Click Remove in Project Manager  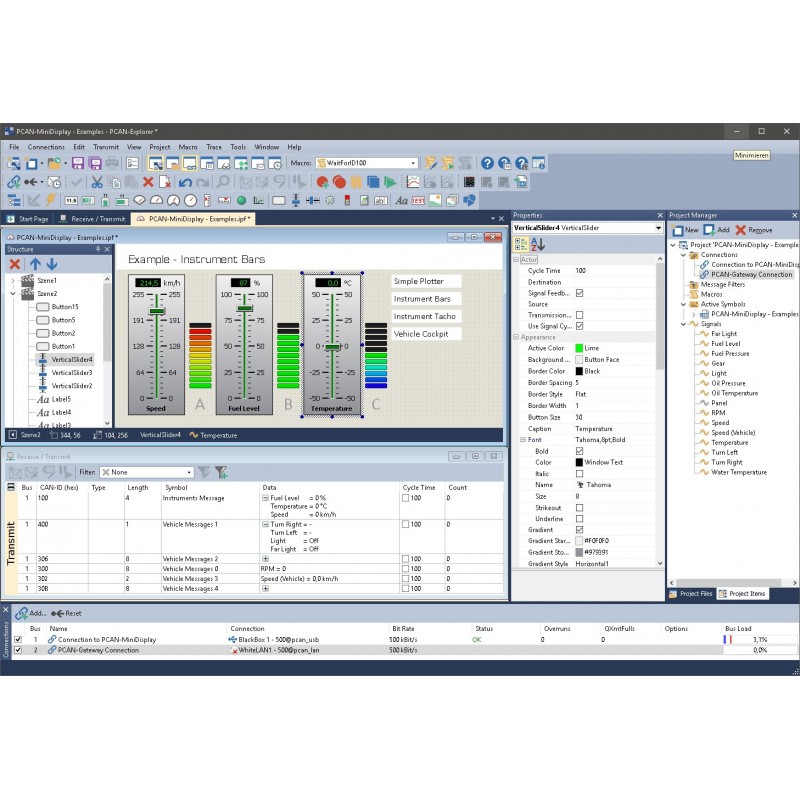coord(754,230)
